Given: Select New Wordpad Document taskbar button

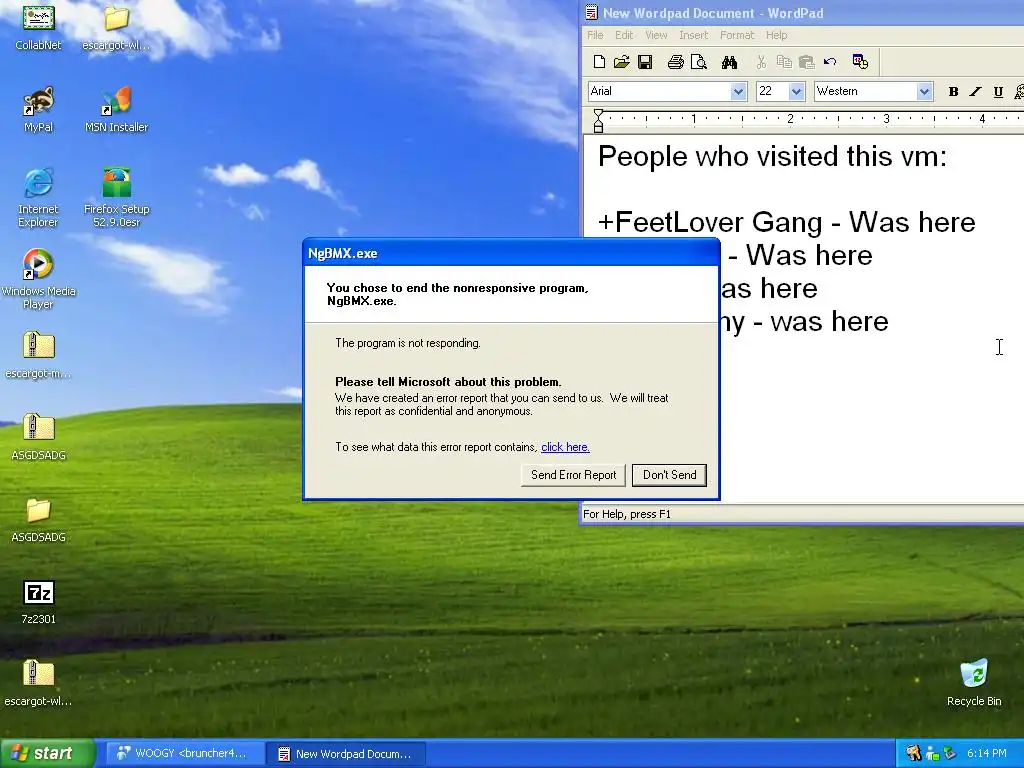Looking at the screenshot, I should coord(347,754).
